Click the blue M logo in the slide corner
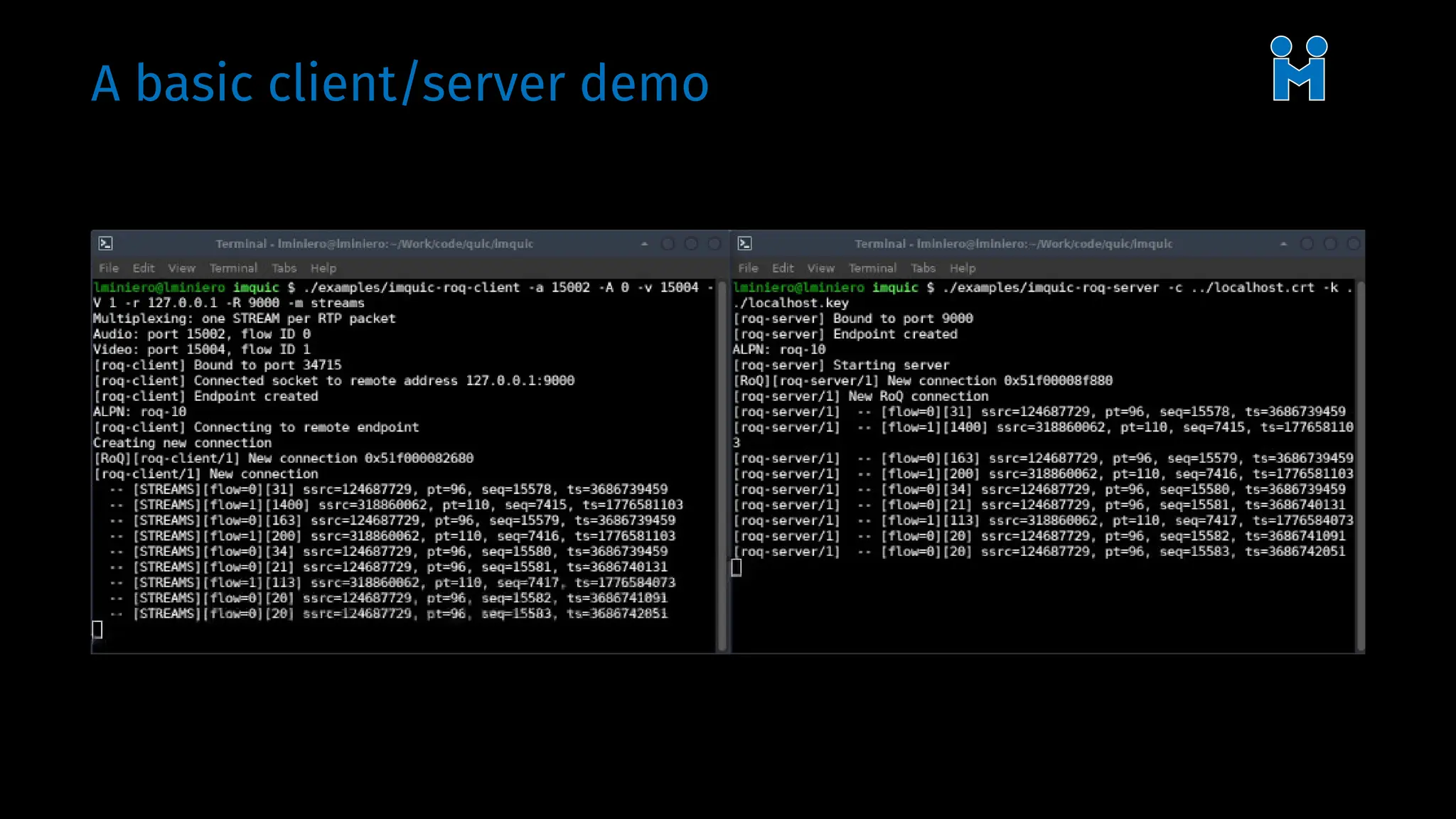 [1298, 68]
